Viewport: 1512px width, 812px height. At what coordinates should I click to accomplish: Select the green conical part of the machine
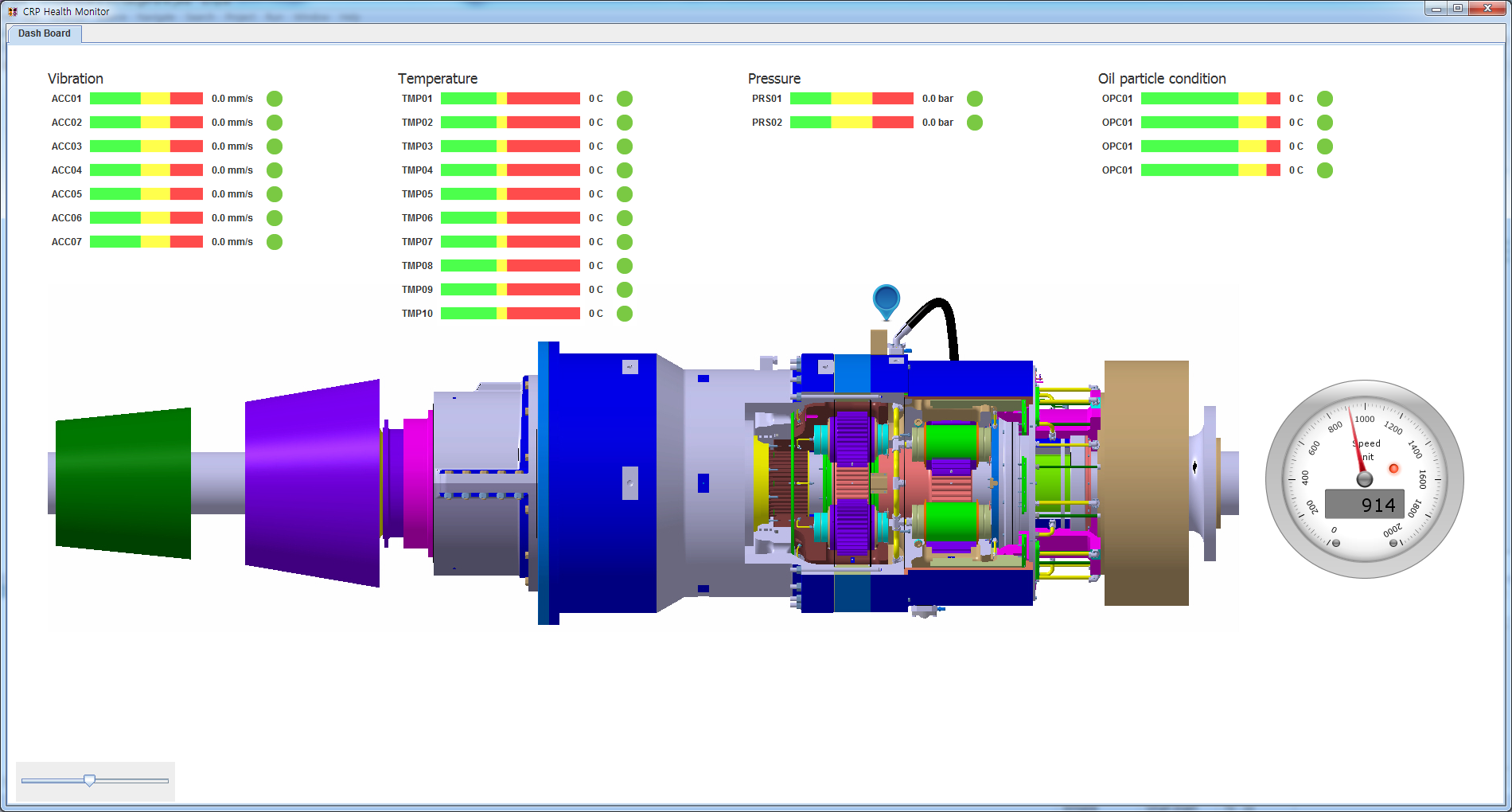(x=123, y=483)
